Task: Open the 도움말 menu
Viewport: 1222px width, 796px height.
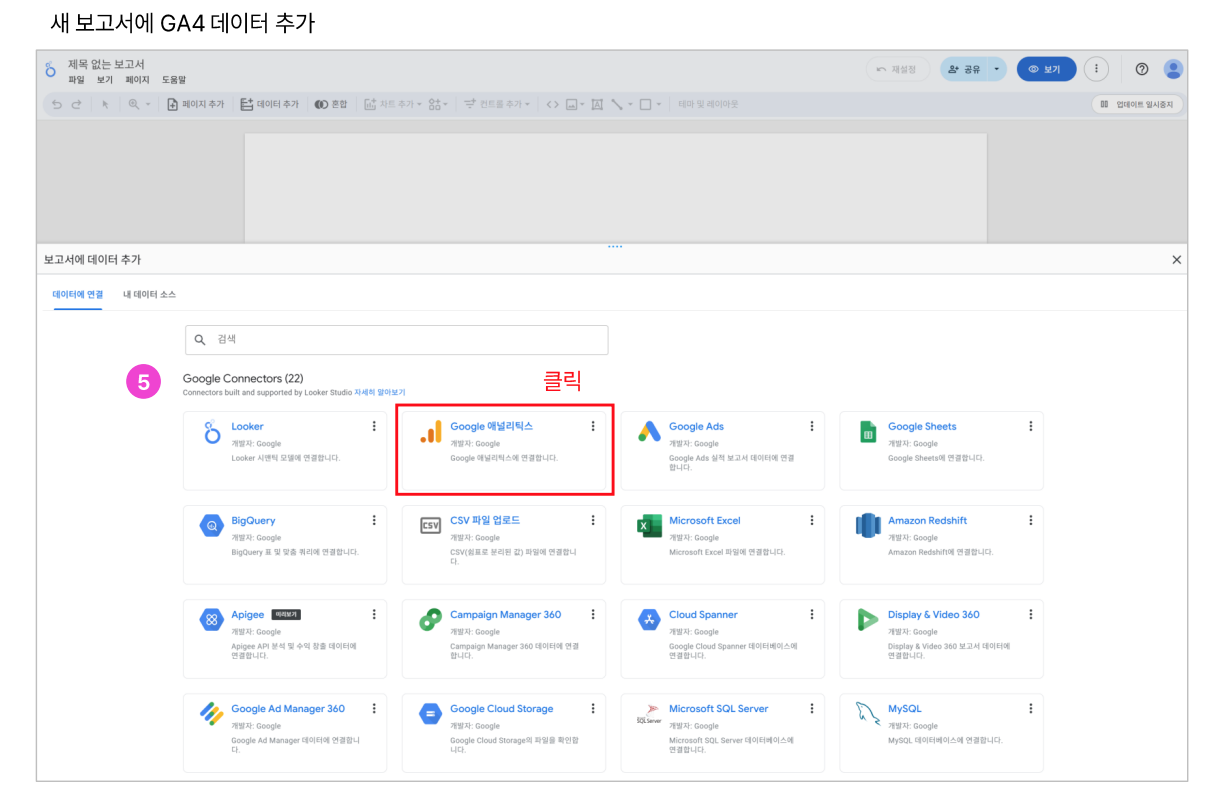Action: point(174,80)
